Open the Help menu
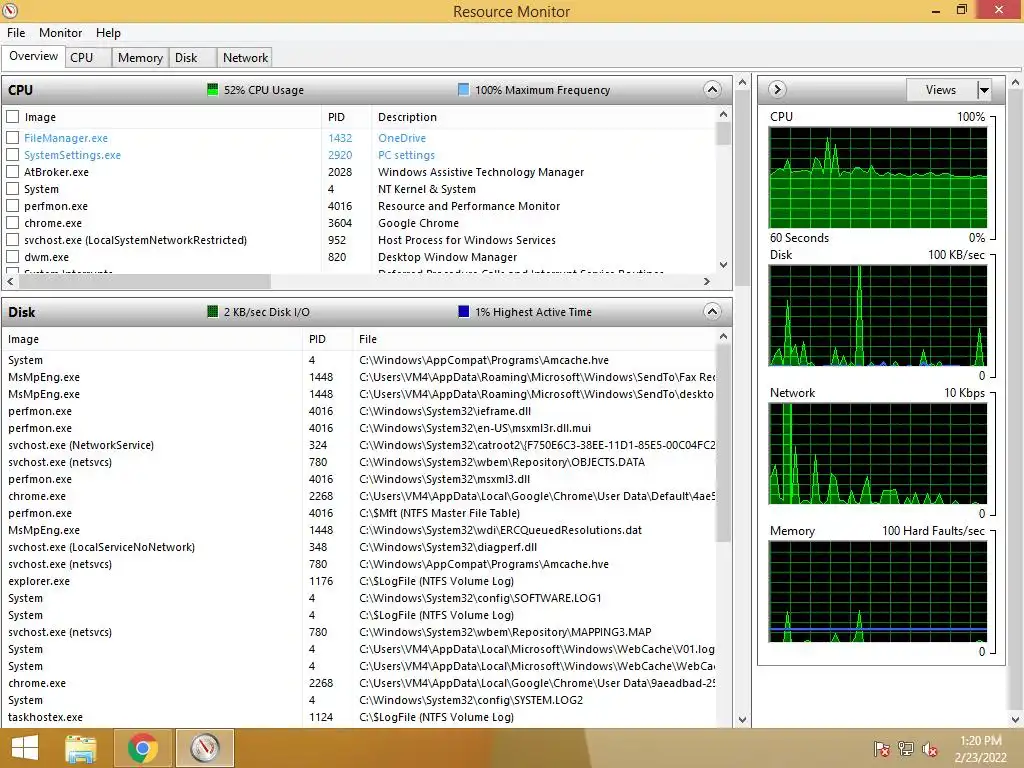The image size is (1024, 768). (x=108, y=33)
